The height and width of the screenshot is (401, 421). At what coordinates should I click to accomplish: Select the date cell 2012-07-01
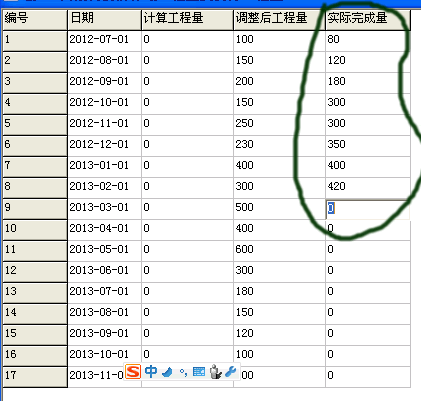click(x=105, y=41)
